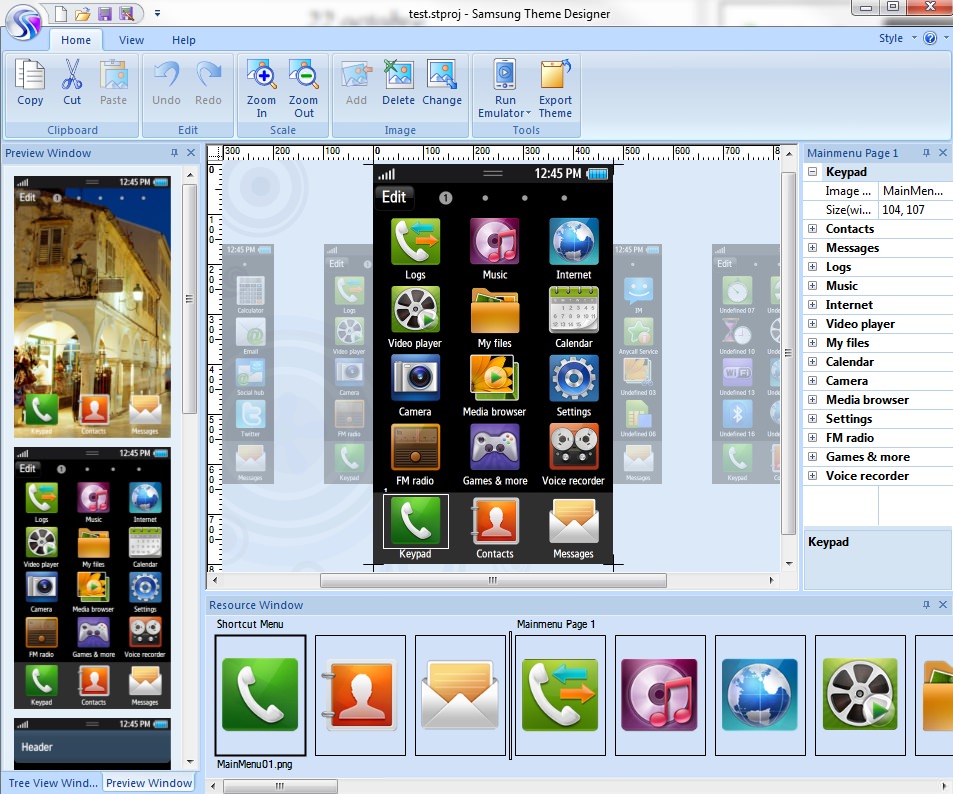Select the Logs icon on the phone canvas

tap(415, 241)
